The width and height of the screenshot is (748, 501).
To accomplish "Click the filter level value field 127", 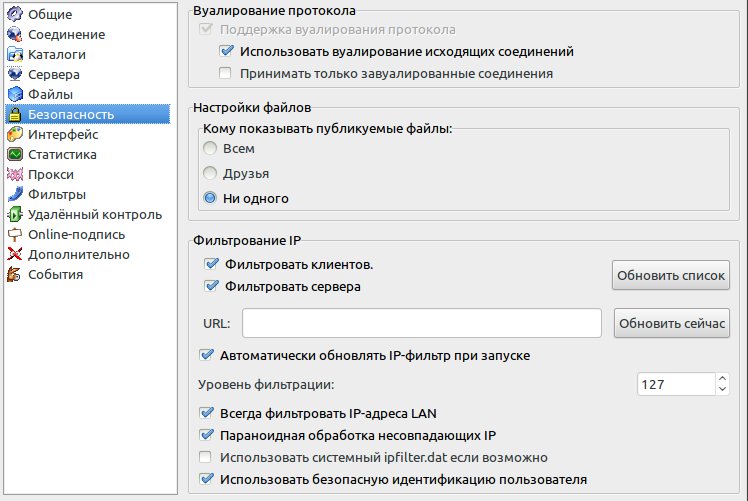I will (676, 384).
